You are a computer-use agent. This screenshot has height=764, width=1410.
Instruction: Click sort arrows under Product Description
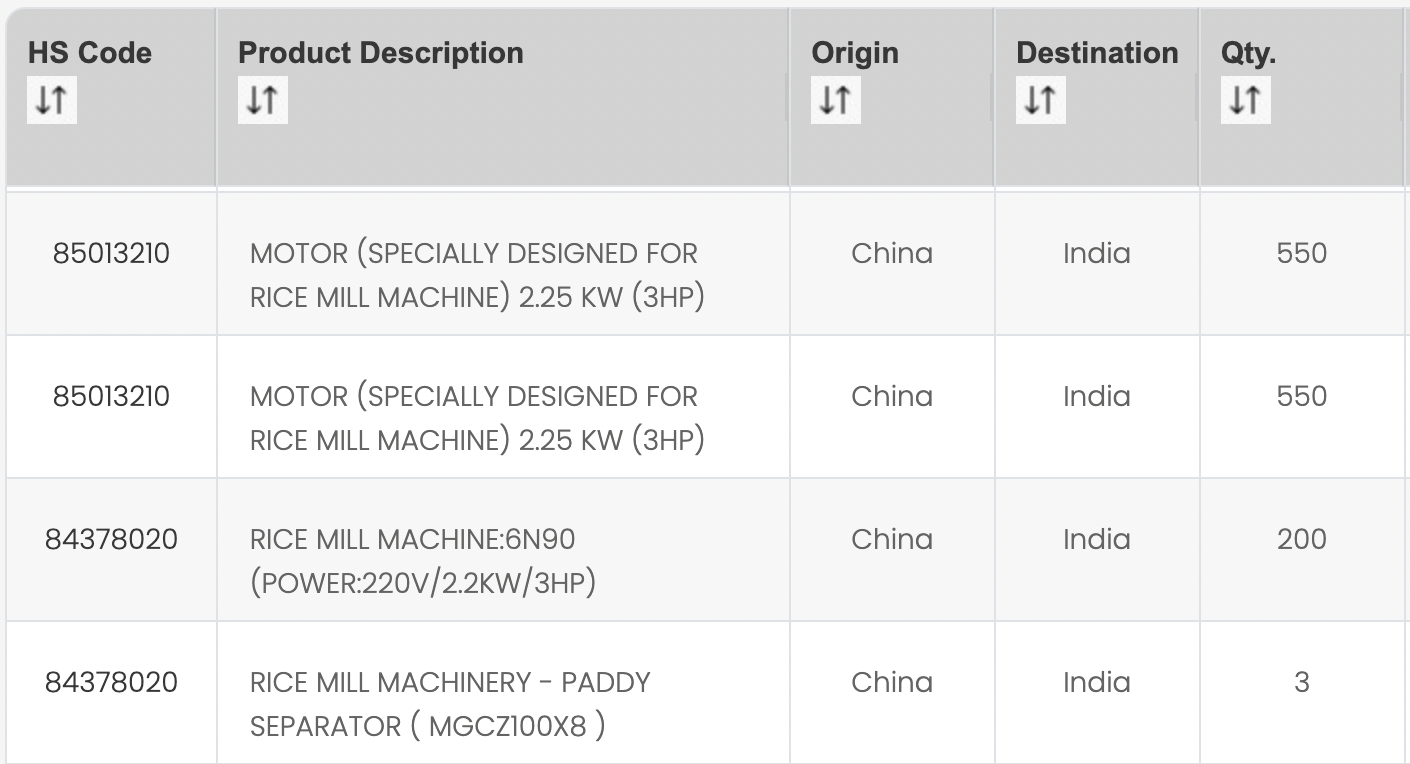pos(262,100)
